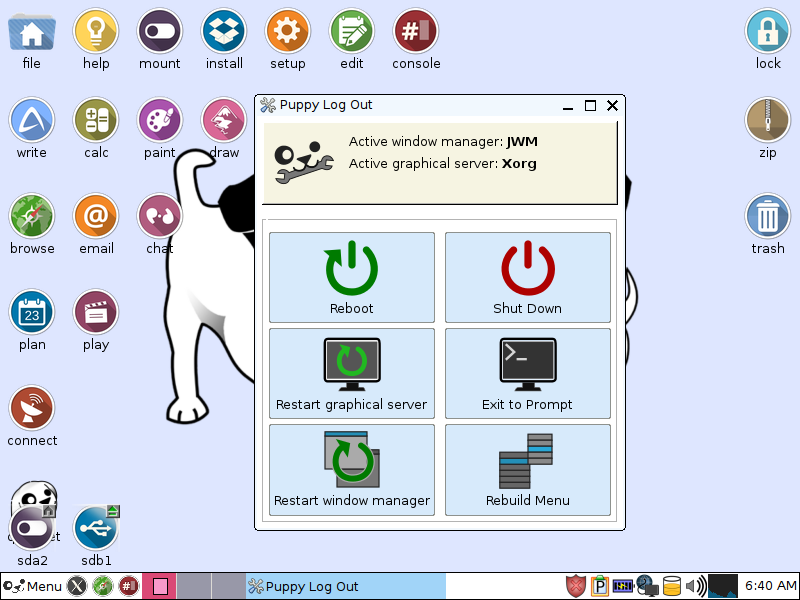Click the Puppy Log Out title bar icon
Viewport: 800px width, 600px height.
268,105
